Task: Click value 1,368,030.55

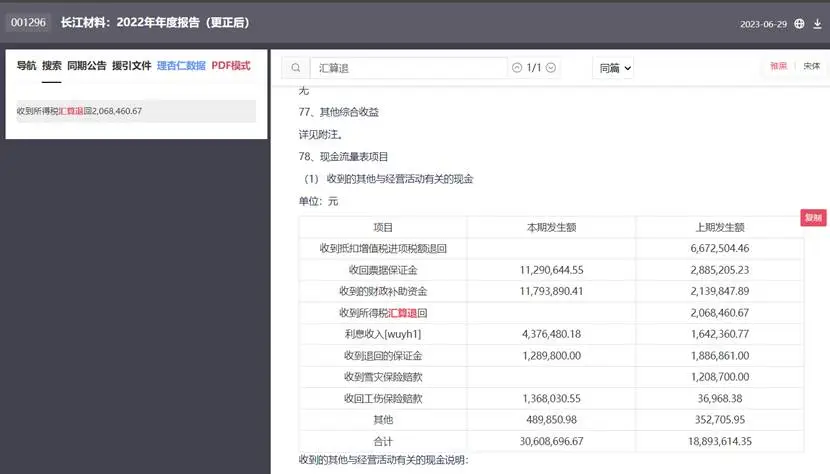Action: 551,399
